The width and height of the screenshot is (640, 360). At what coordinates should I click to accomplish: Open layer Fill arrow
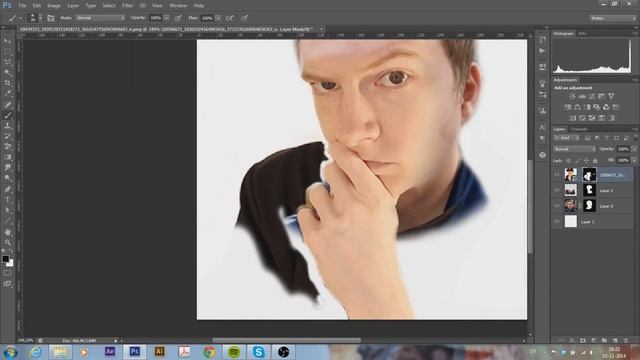point(634,160)
